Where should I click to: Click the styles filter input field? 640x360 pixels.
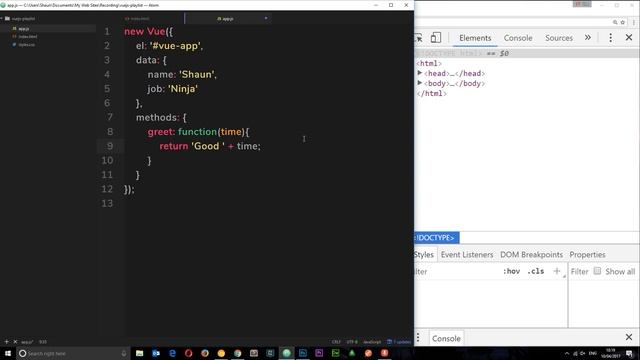click(x=455, y=271)
